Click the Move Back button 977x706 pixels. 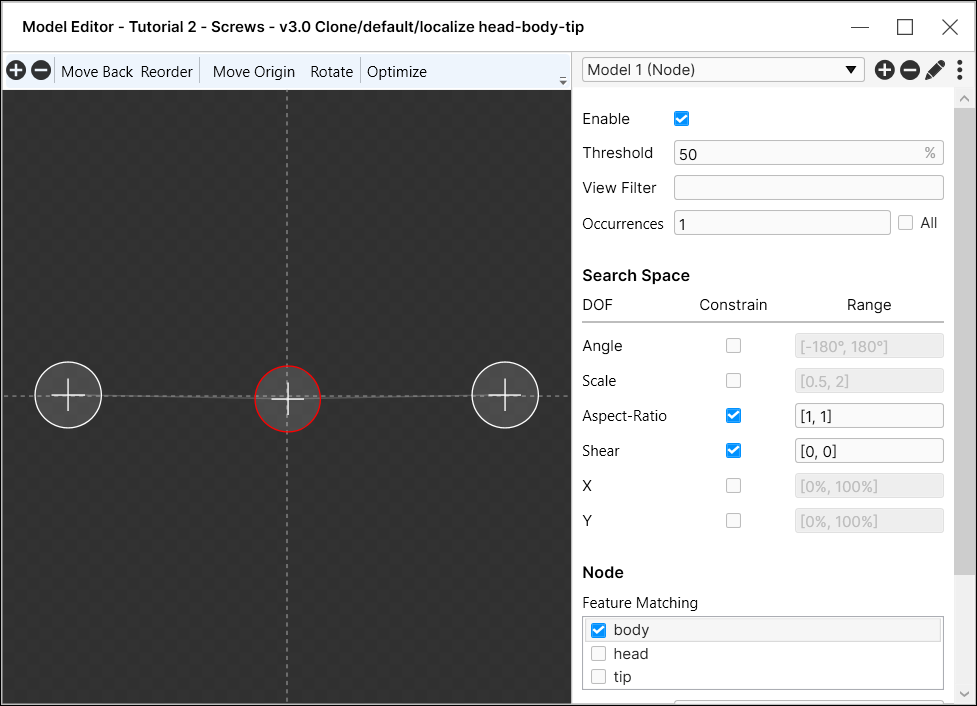click(97, 72)
